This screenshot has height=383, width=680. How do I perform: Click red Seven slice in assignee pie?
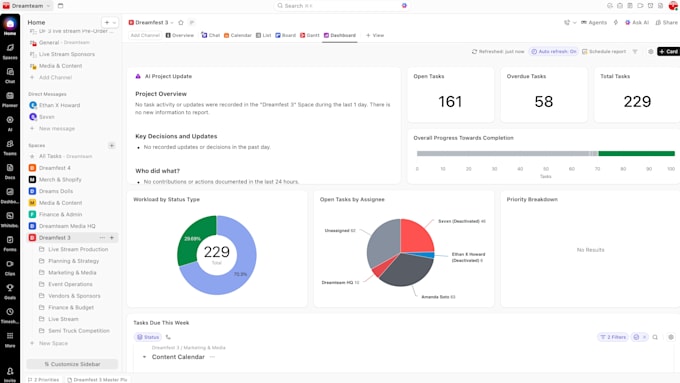416,236
